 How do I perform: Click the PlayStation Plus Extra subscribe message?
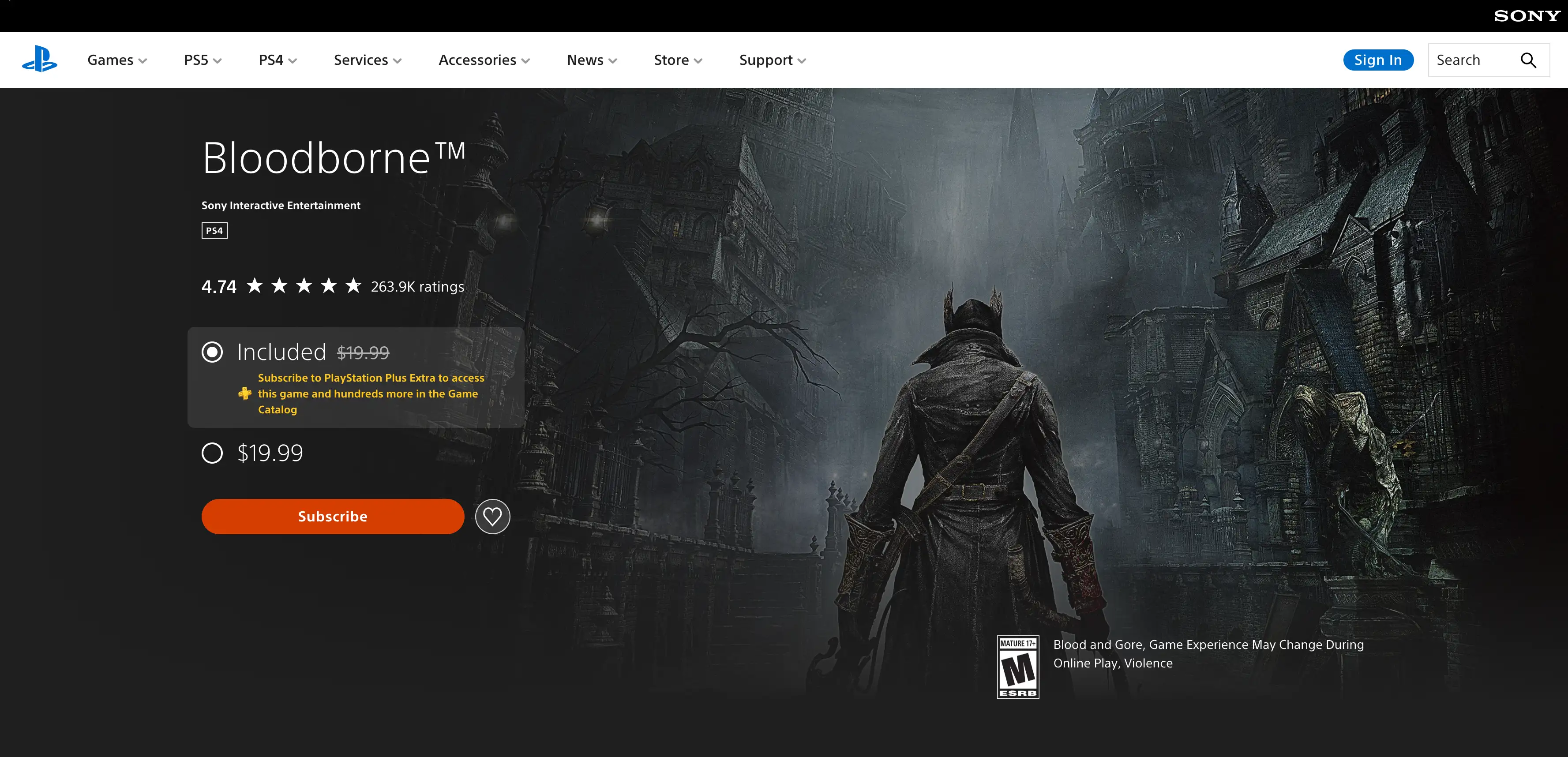(371, 393)
